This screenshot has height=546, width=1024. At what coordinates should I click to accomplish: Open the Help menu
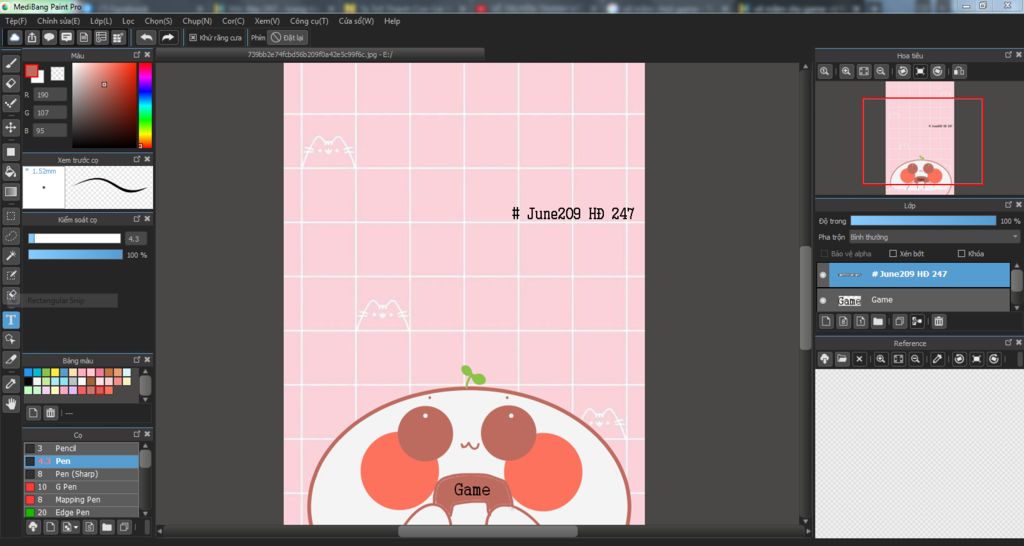pos(392,21)
